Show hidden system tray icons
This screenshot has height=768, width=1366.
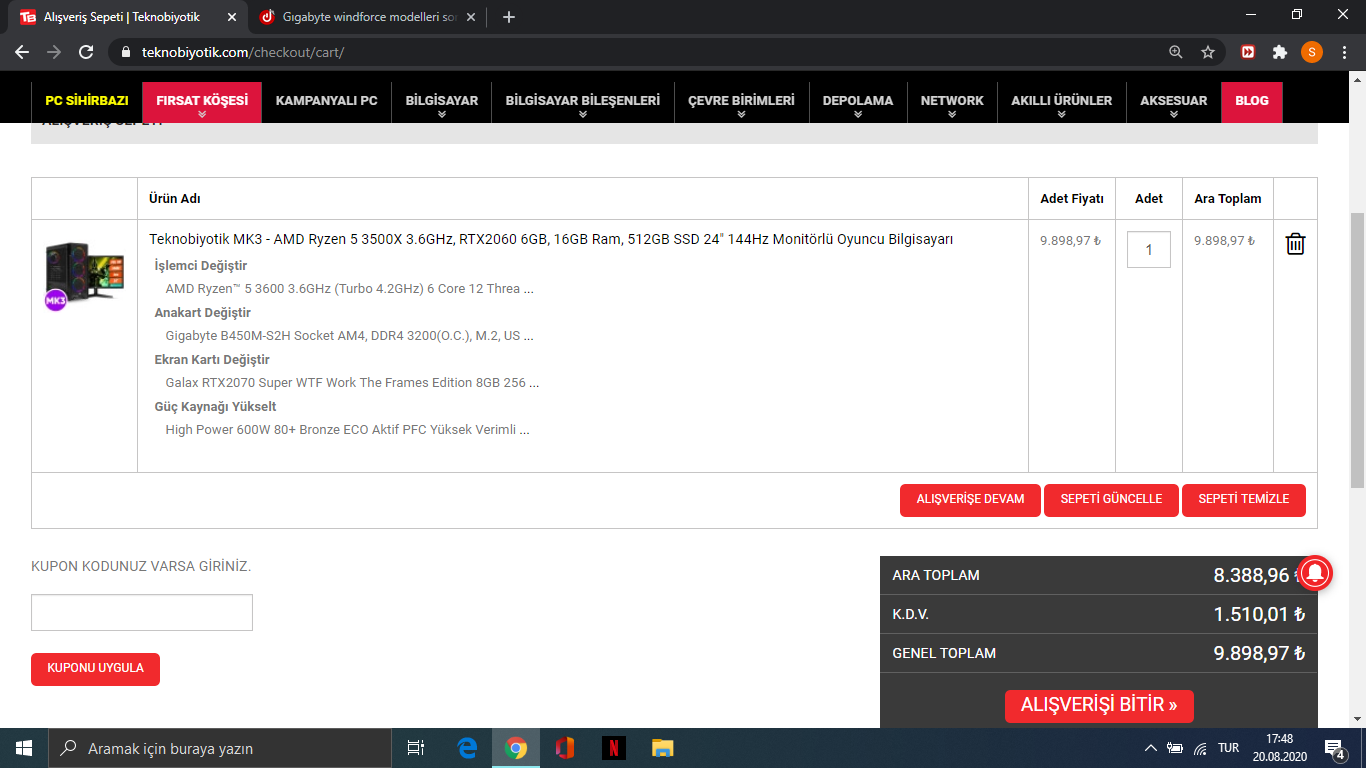tap(1151, 748)
